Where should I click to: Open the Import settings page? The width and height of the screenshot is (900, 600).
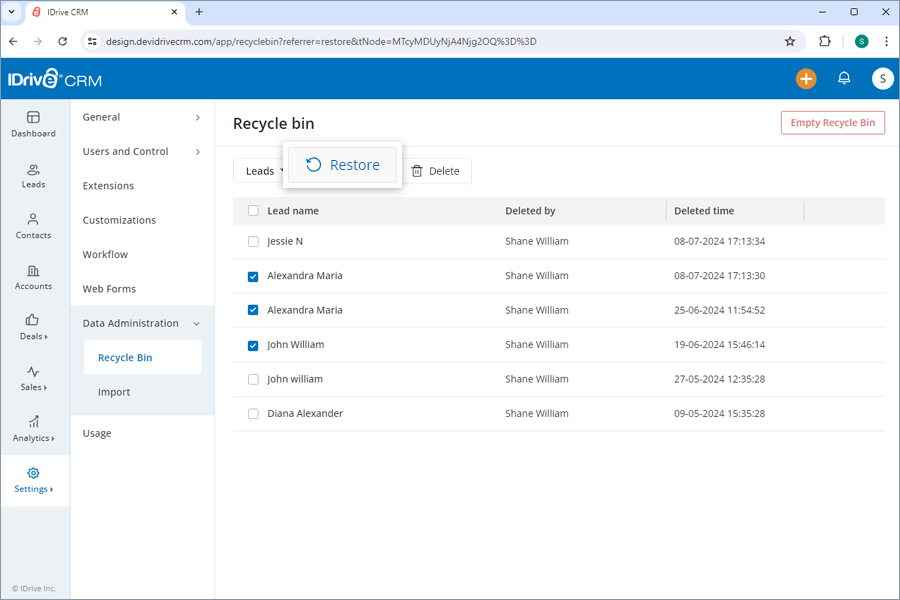(114, 392)
